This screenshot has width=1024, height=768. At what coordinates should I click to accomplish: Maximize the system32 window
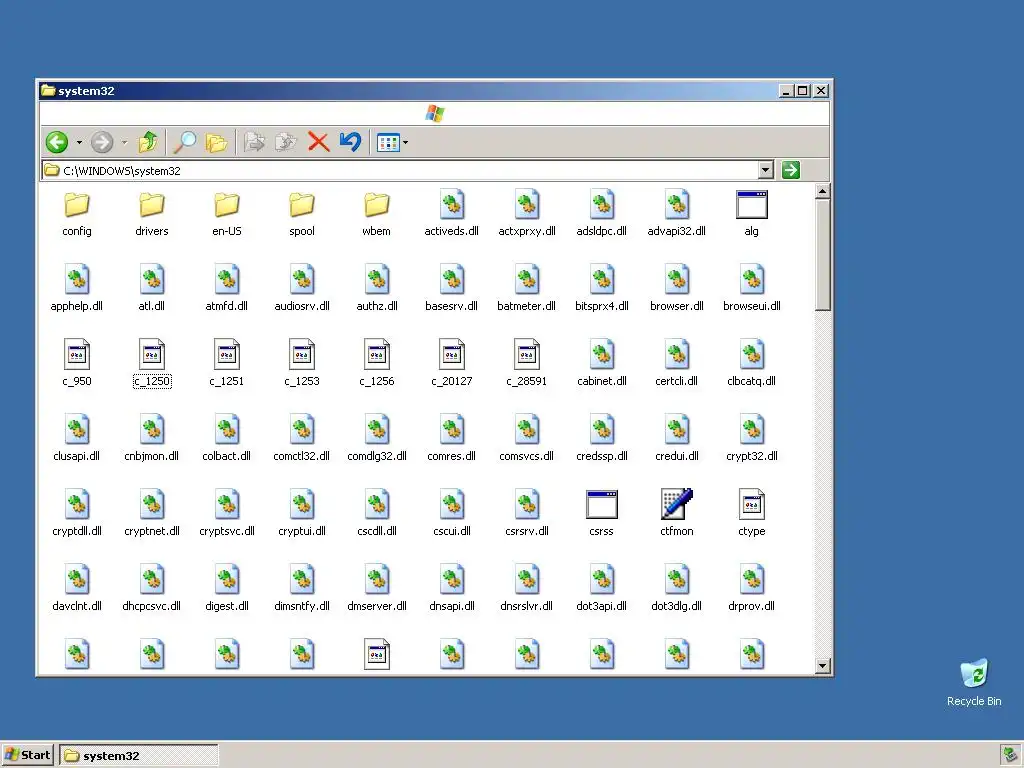pos(803,91)
